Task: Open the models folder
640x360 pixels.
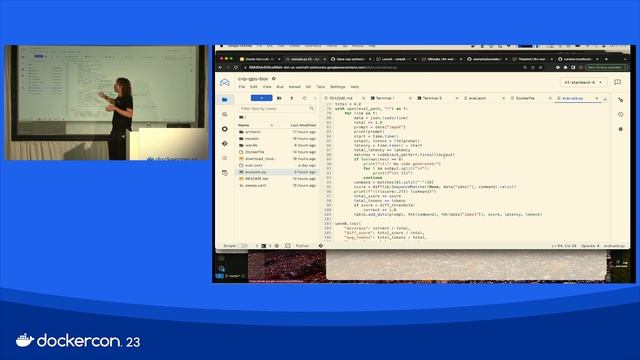Action: tap(277, 139)
